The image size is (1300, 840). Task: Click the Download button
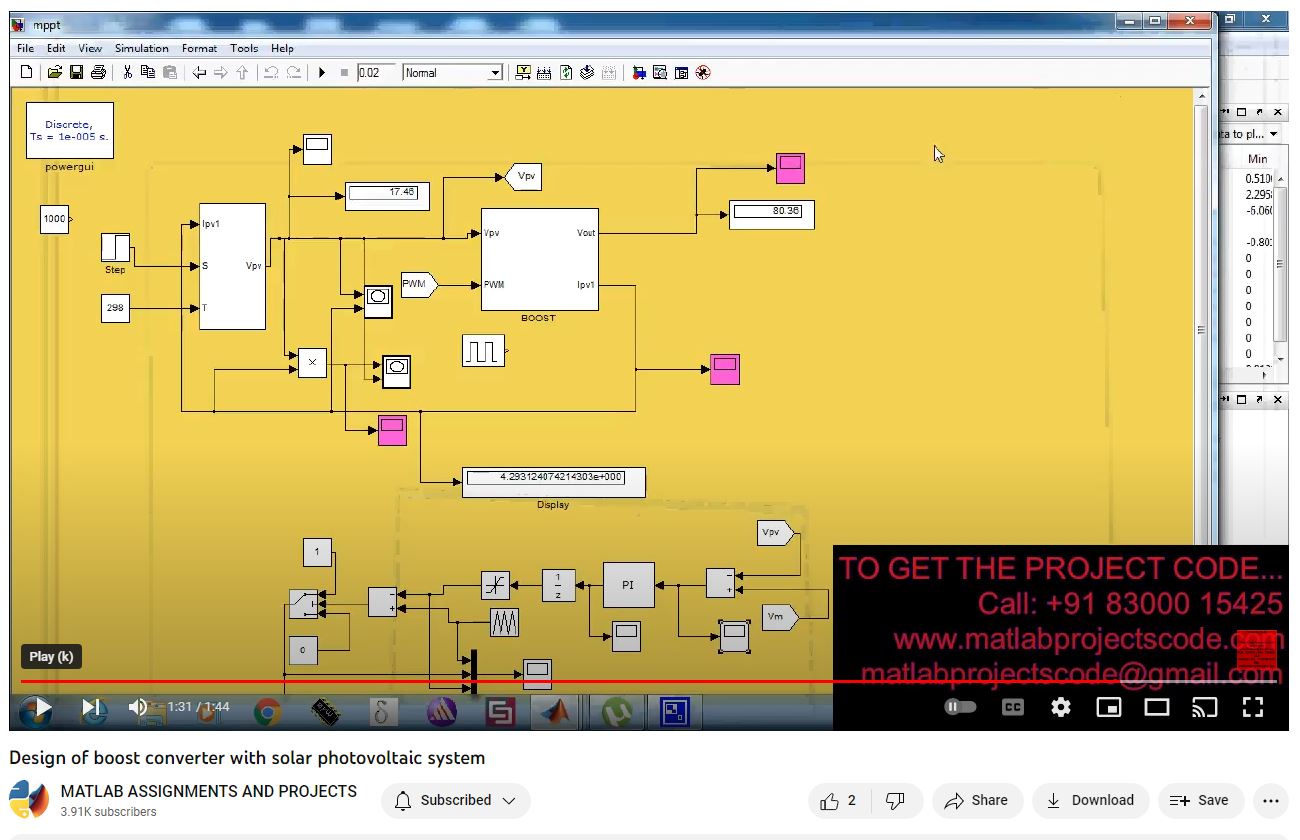point(1090,800)
